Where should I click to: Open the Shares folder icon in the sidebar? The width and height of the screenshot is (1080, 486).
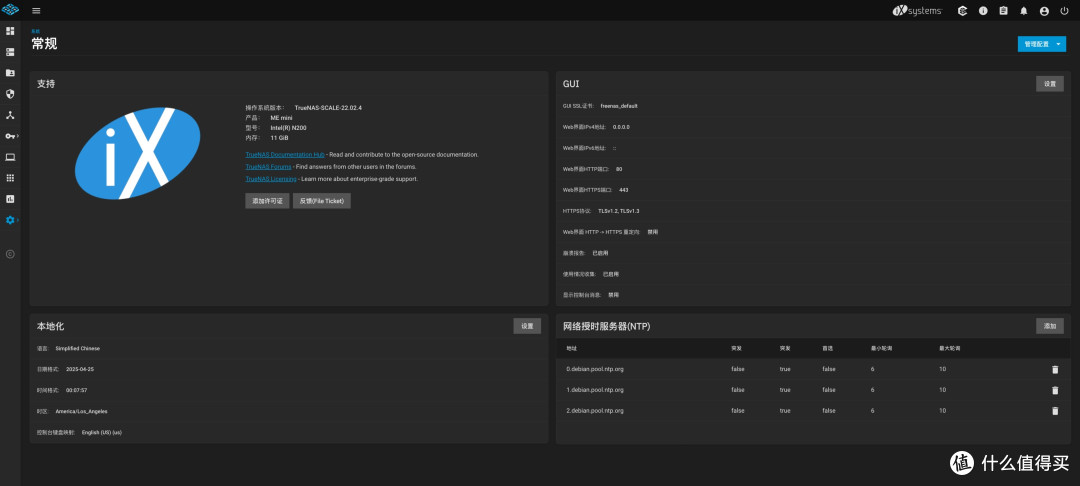pyautogui.click(x=10, y=73)
